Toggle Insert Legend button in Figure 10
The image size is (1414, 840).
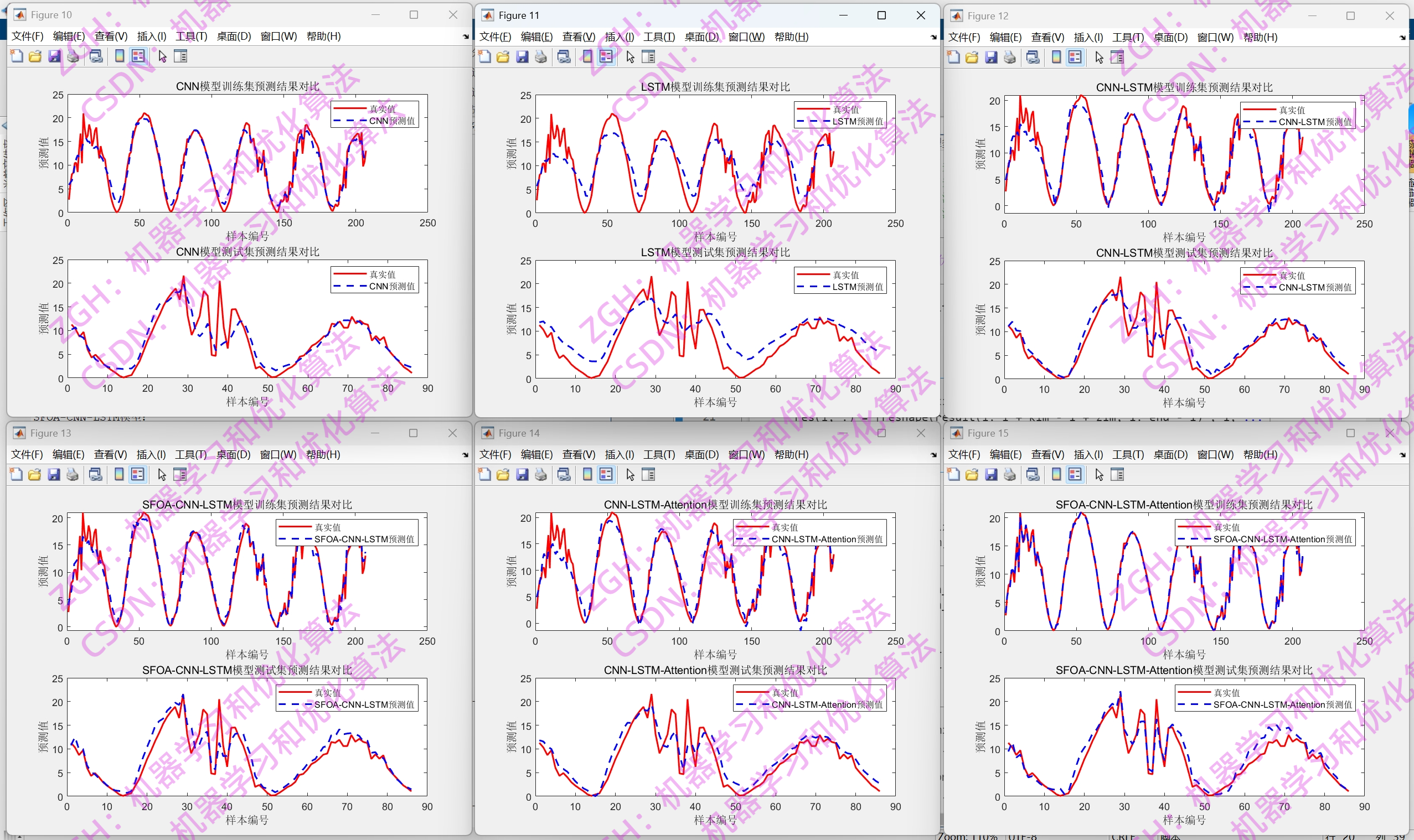138,56
